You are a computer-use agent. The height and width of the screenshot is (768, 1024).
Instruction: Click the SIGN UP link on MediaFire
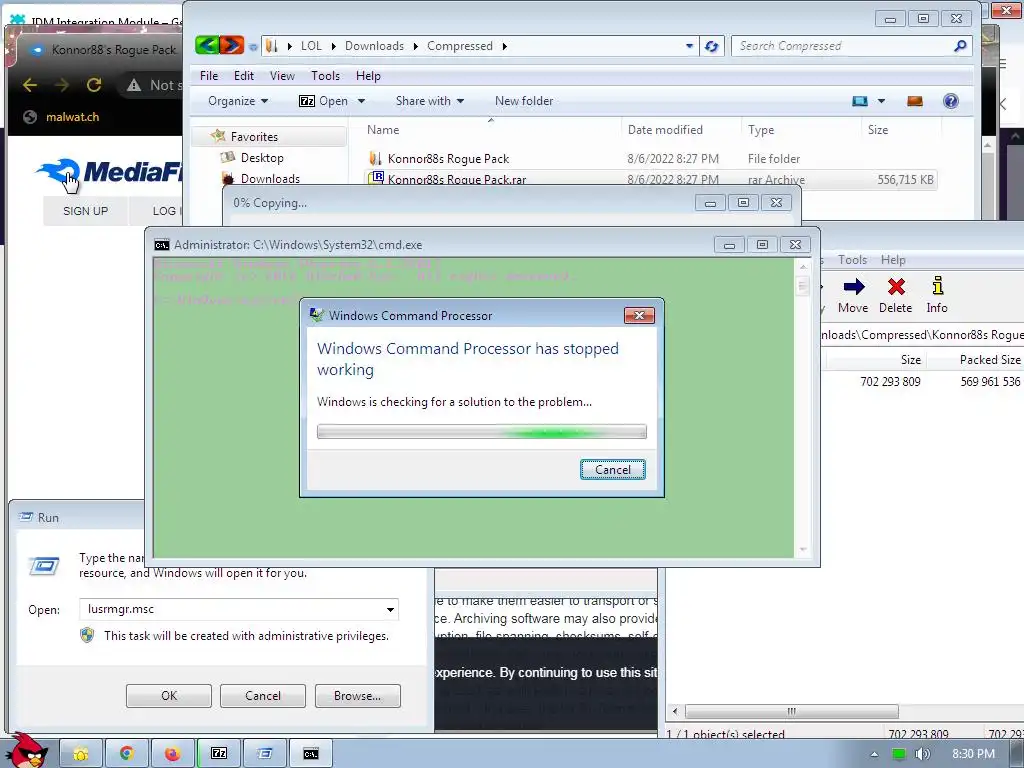tap(86, 211)
